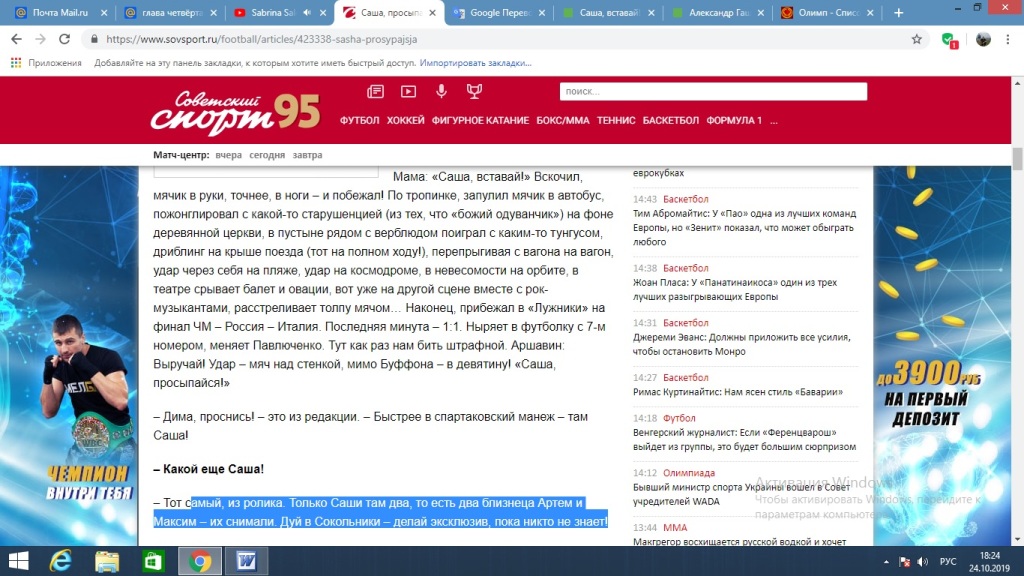Viewport: 1024px width, 576px height.
Task: Open the volume control in system tray
Action: coord(923,562)
